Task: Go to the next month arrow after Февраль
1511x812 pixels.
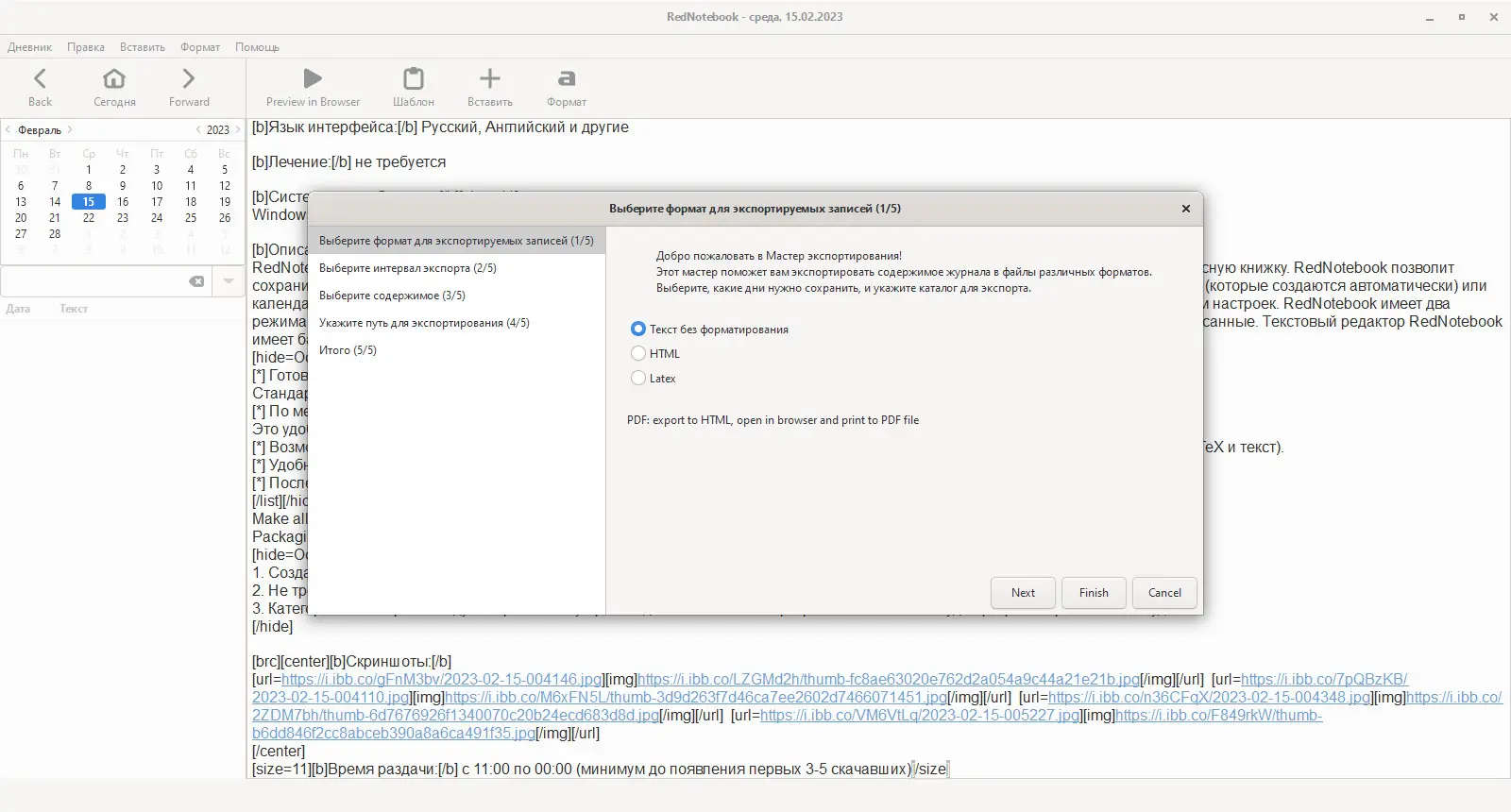Action: (x=70, y=129)
